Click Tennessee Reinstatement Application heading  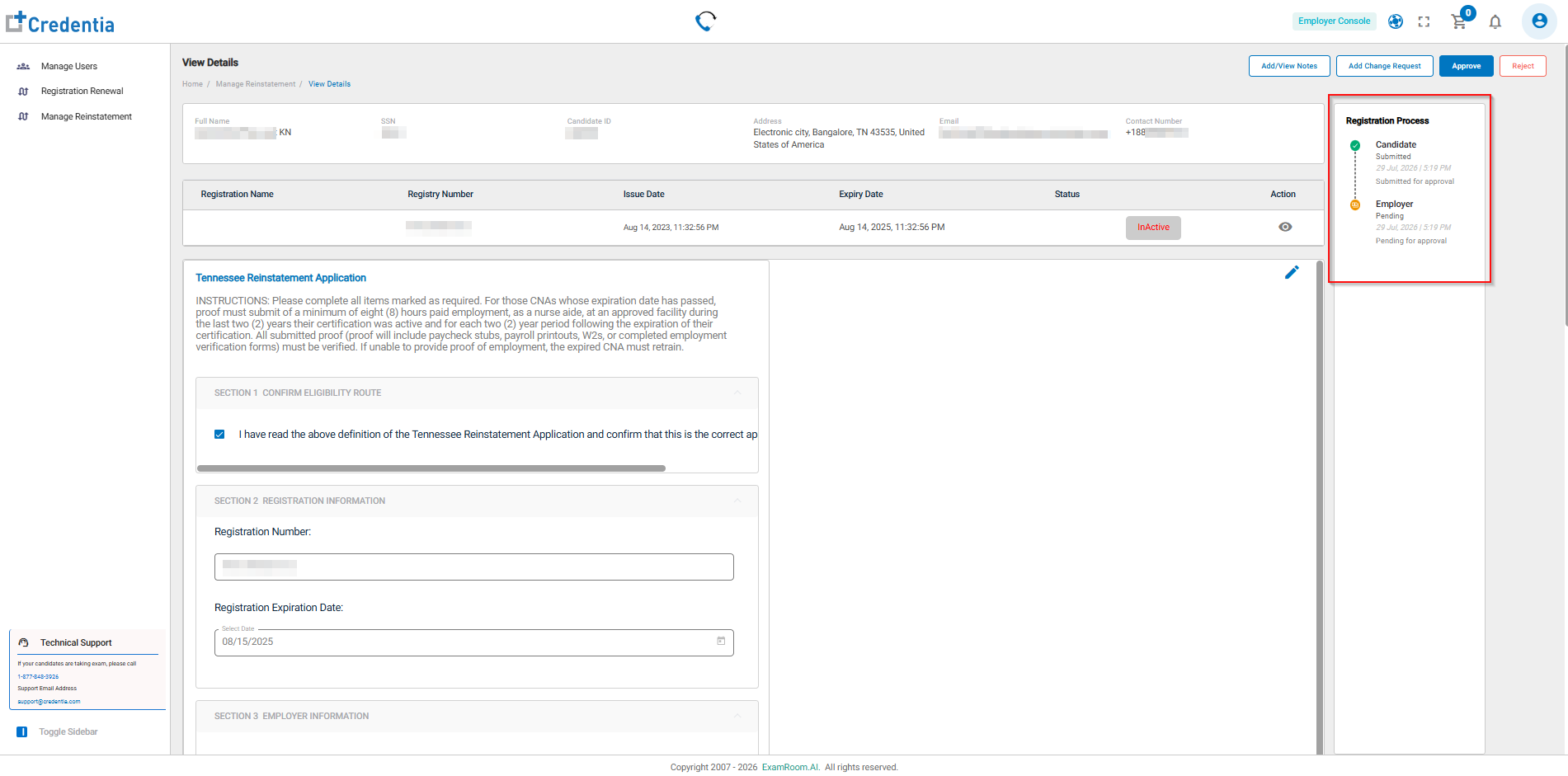tap(280, 278)
